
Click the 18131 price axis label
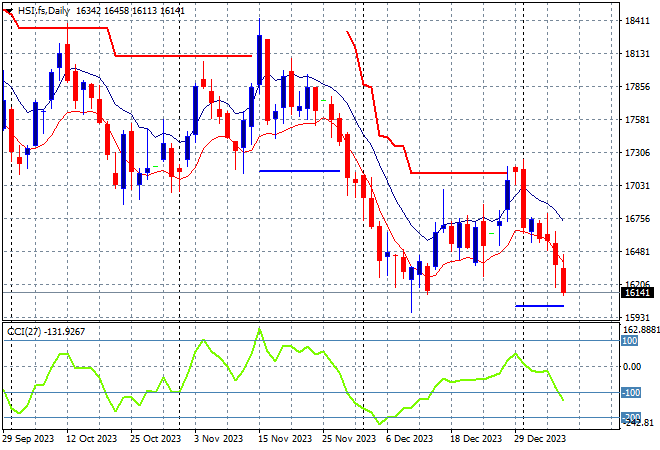[637, 54]
